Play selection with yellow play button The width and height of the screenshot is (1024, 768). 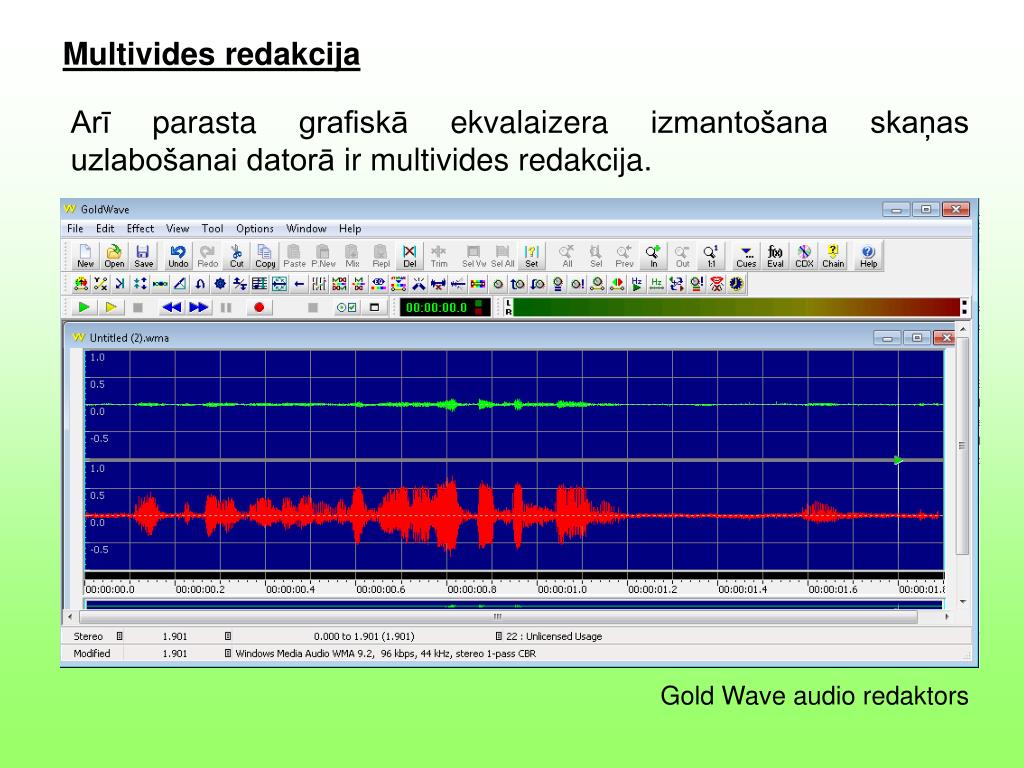[111, 307]
